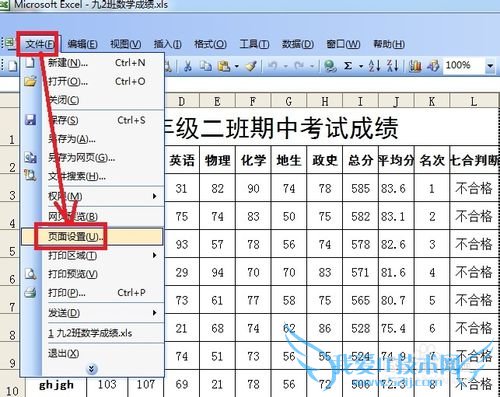The width and height of the screenshot is (500, 397).
Task: Expand full File menu with bottom chevron
Action: pyautogui.click(x=91, y=369)
